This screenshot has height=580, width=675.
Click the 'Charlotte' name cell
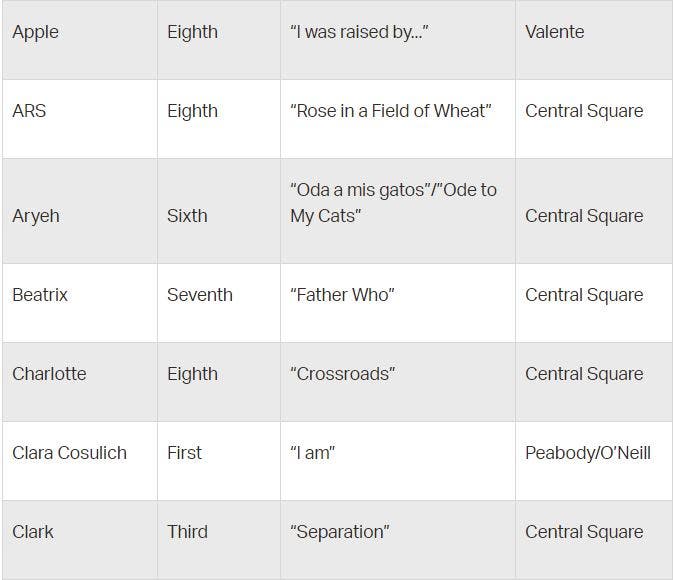(x=49, y=374)
